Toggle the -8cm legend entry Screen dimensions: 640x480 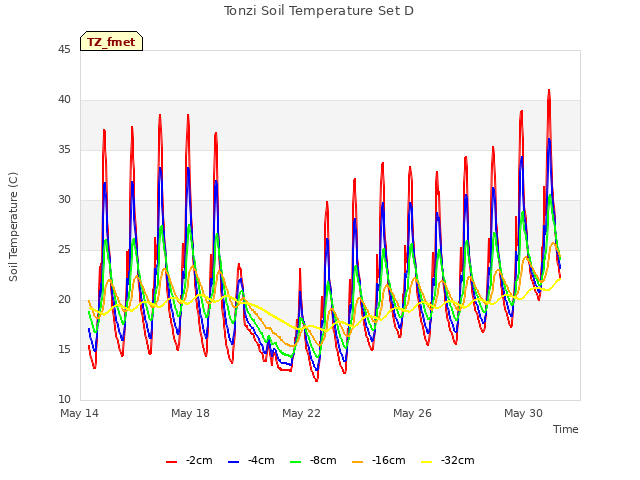pyautogui.click(x=313, y=461)
